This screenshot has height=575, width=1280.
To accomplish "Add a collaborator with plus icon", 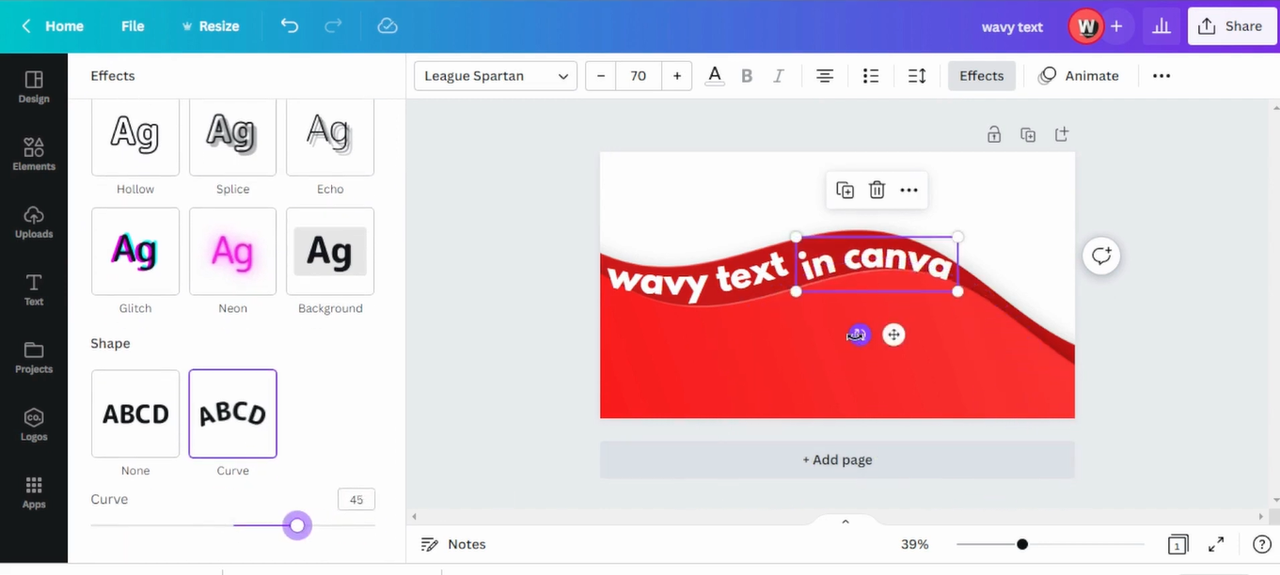I will coord(1117,27).
